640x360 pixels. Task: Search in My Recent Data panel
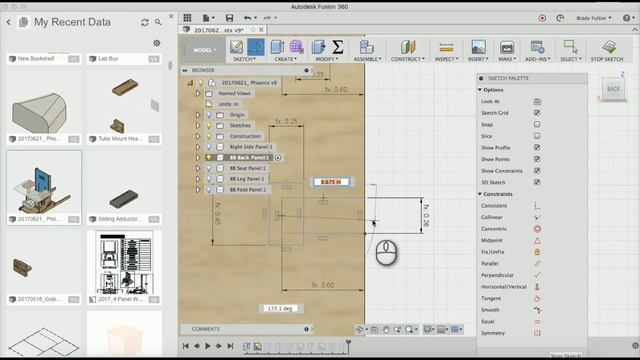click(158, 22)
